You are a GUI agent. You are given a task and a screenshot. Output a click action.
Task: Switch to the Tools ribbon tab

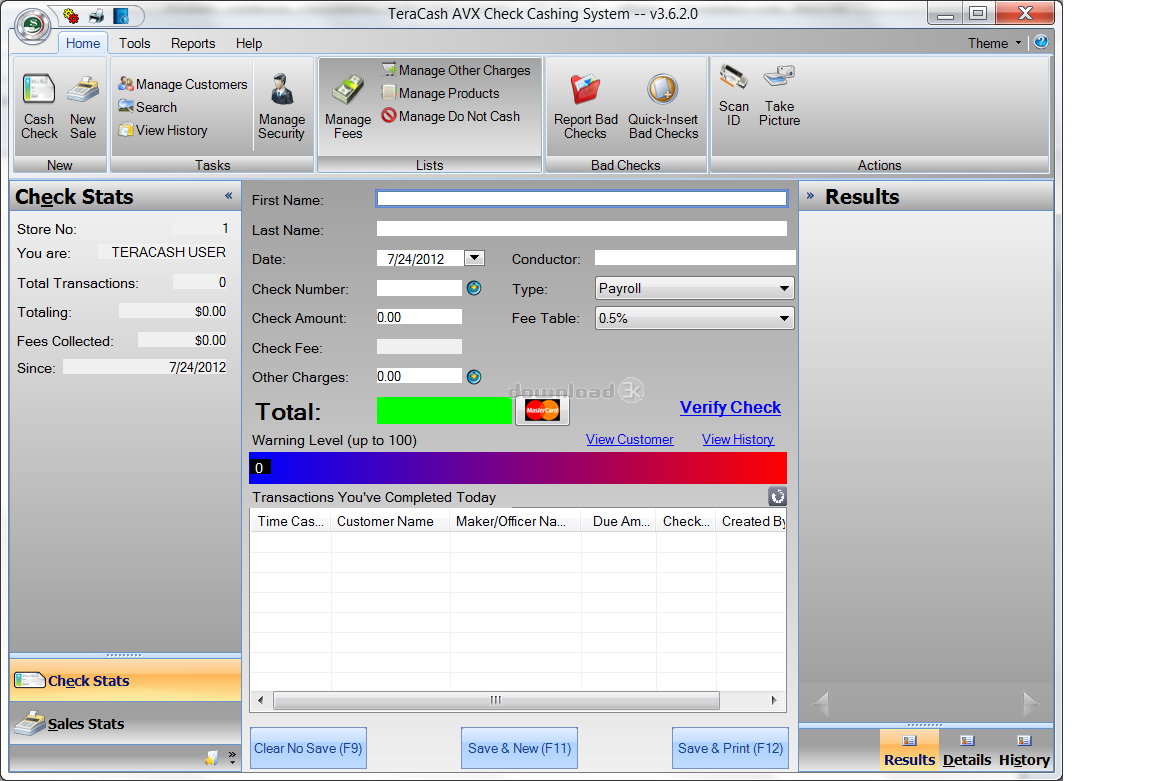click(134, 43)
